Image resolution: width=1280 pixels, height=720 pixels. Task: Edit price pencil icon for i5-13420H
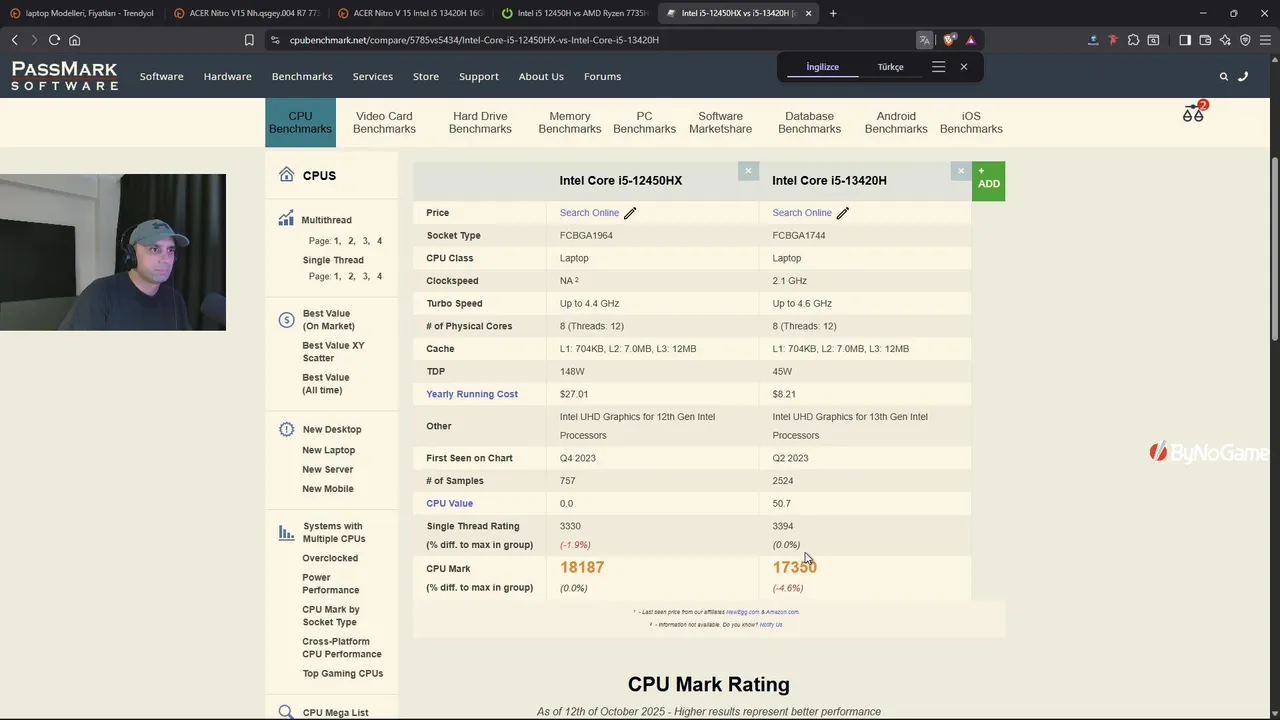[x=843, y=213]
